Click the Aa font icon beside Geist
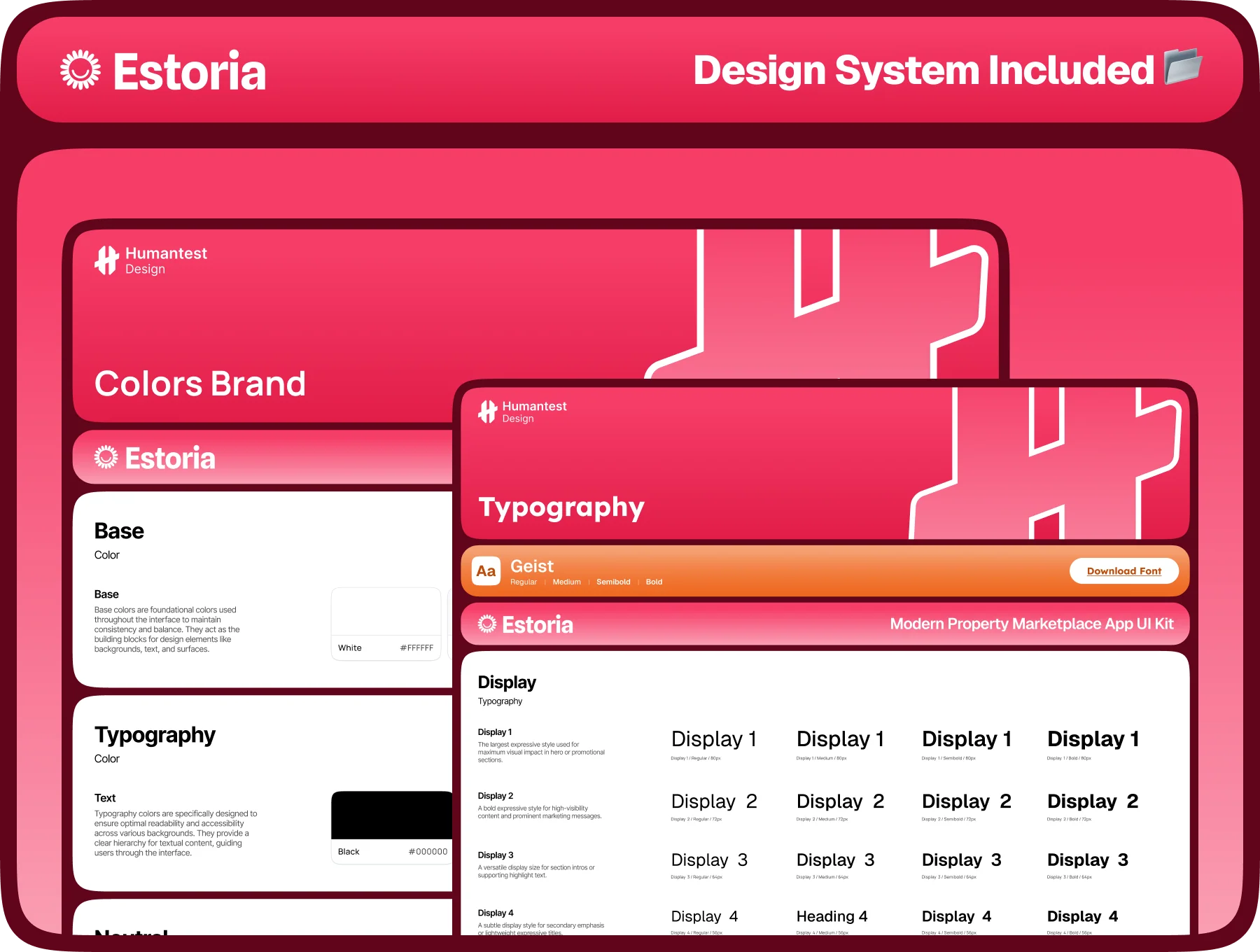 click(x=486, y=571)
